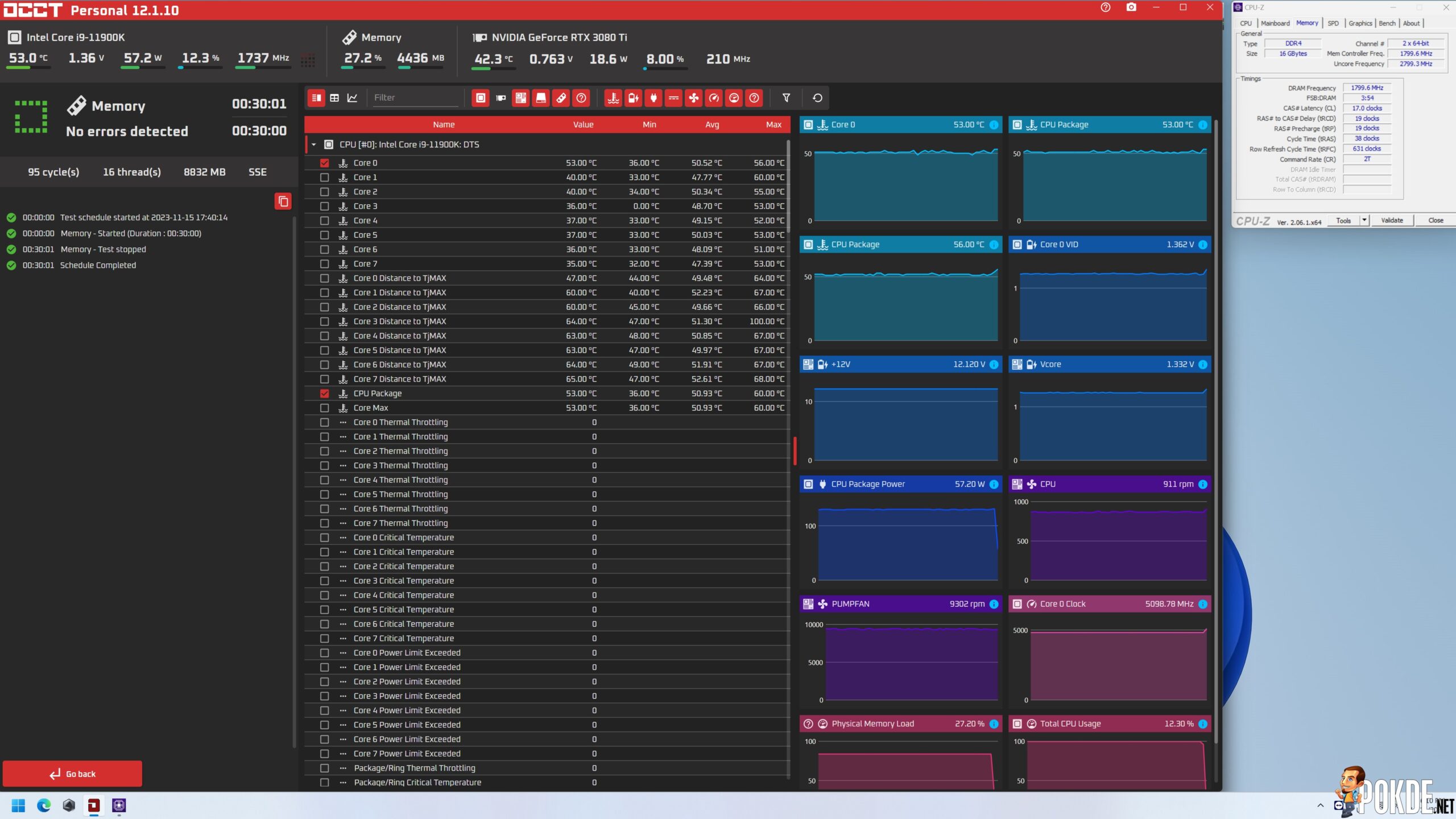Viewport: 1456px width, 819px height.
Task: Open Microsoft Edge from the taskbar
Action: (x=44, y=805)
